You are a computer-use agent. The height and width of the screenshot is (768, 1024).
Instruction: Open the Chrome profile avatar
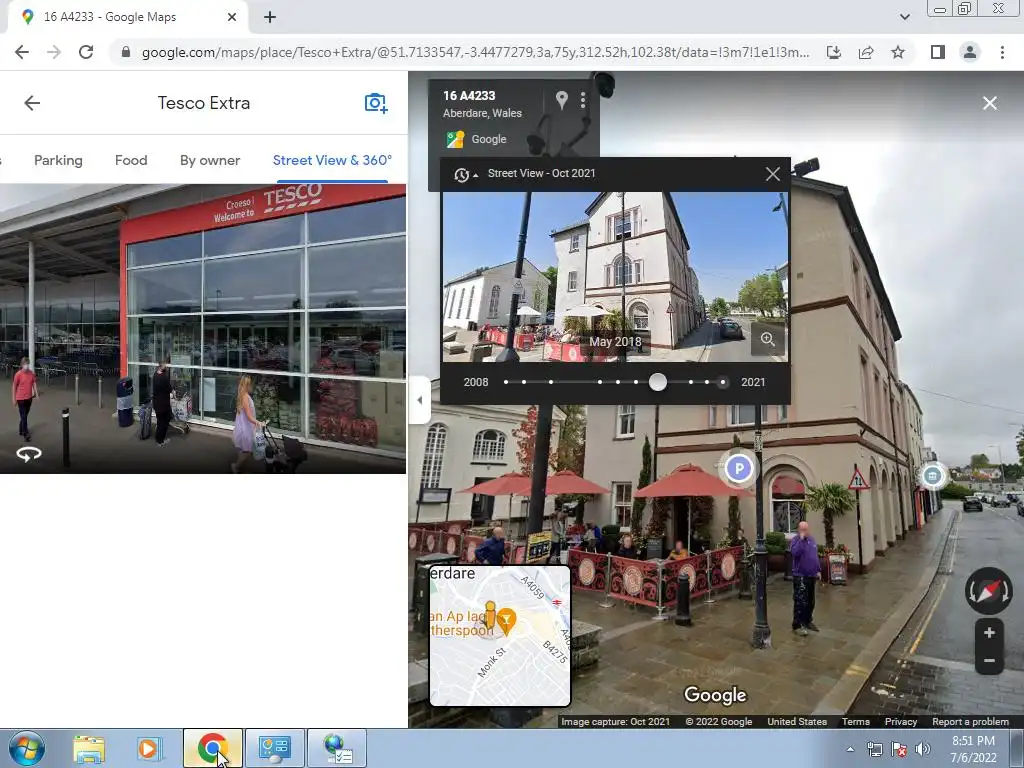coord(970,52)
